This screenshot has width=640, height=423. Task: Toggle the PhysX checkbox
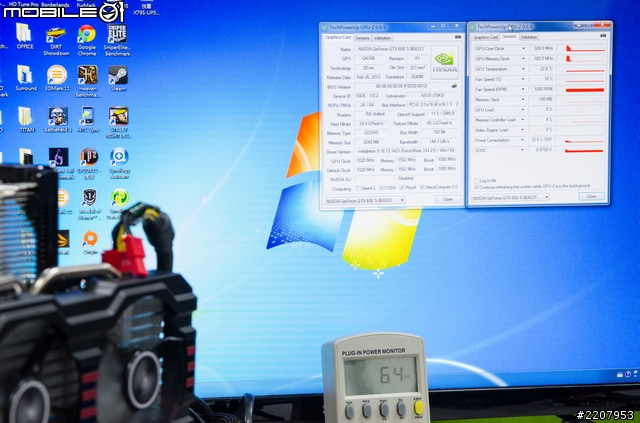tap(402, 187)
